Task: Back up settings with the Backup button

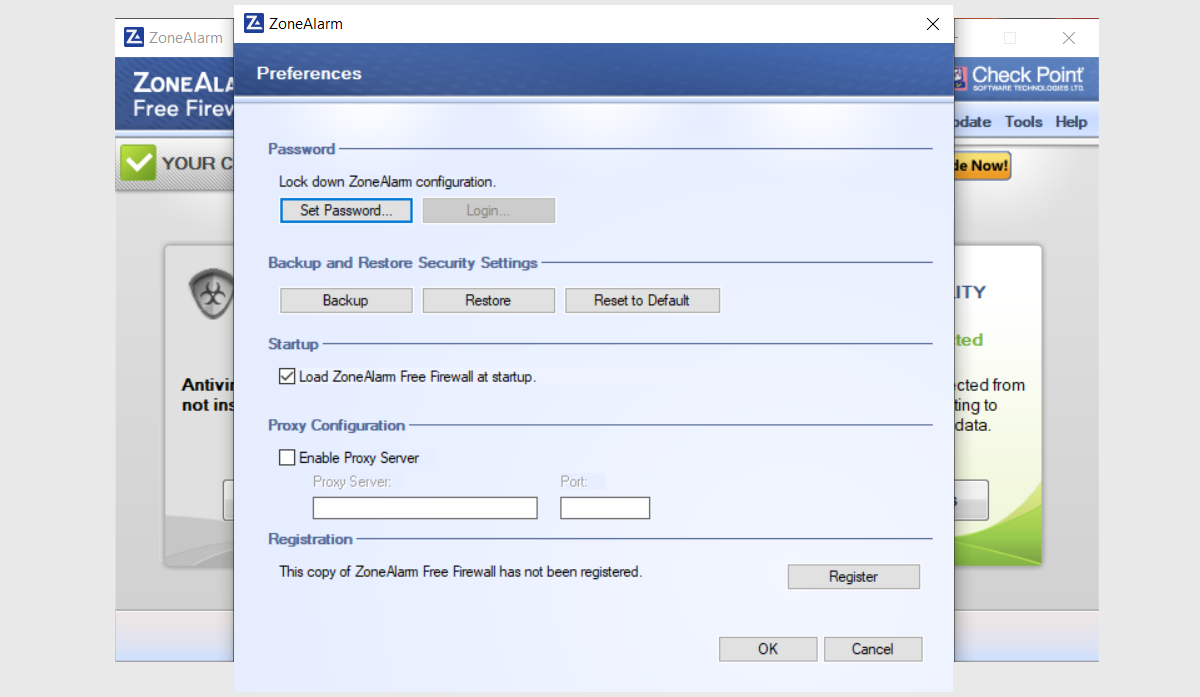Action: [346, 300]
